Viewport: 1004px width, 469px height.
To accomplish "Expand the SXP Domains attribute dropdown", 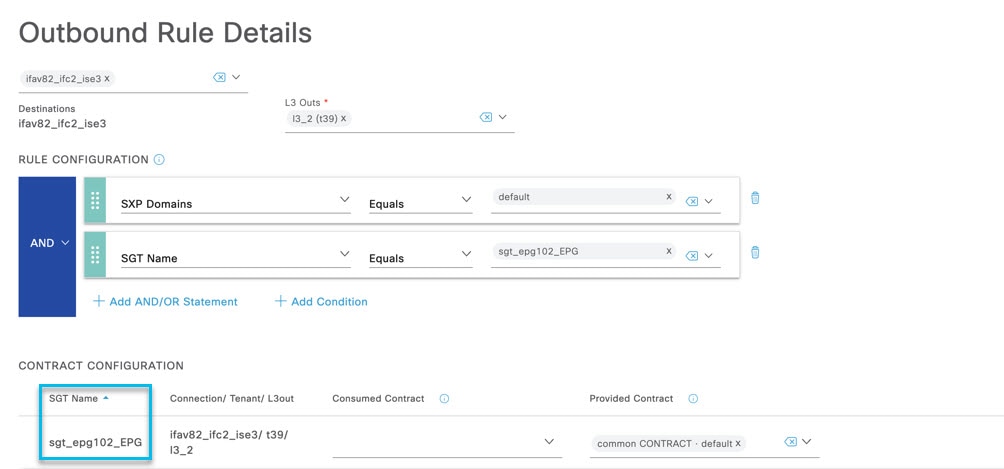I will tap(235, 202).
